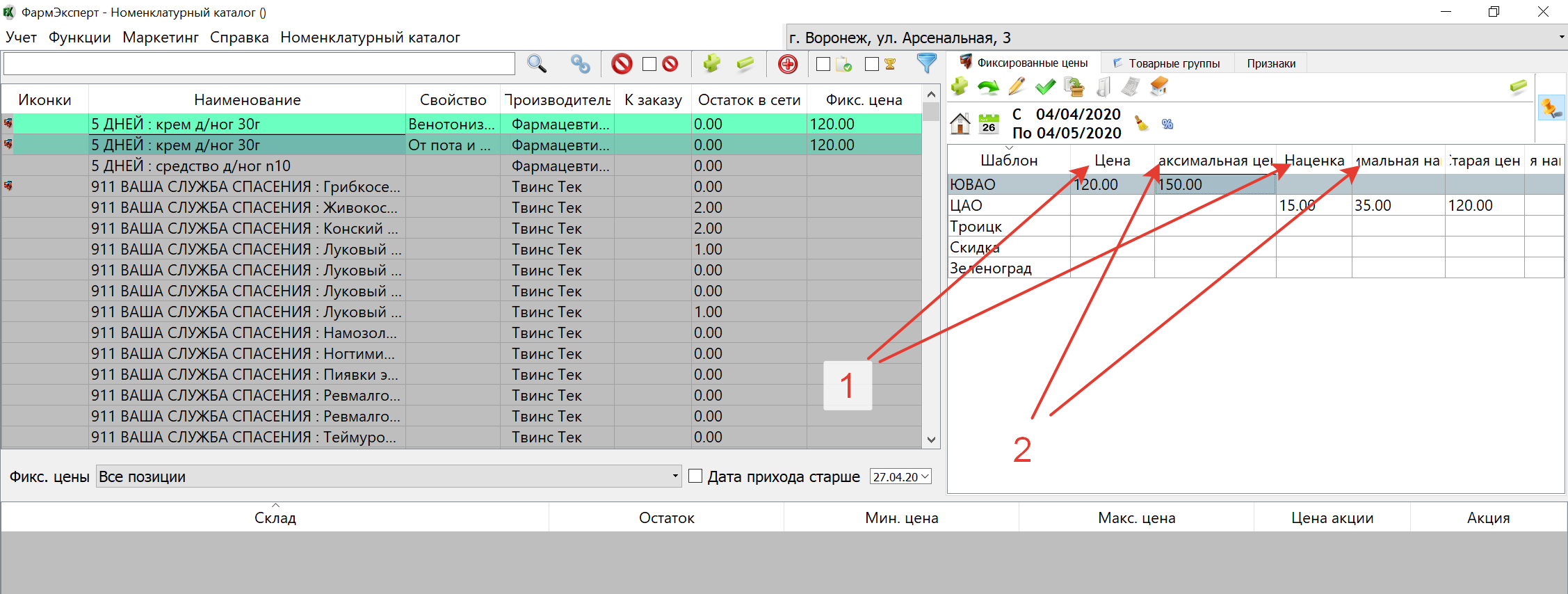Switch to the Товарные группы tab
Viewport: 1568px width, 594px height.
[1174, 63]
